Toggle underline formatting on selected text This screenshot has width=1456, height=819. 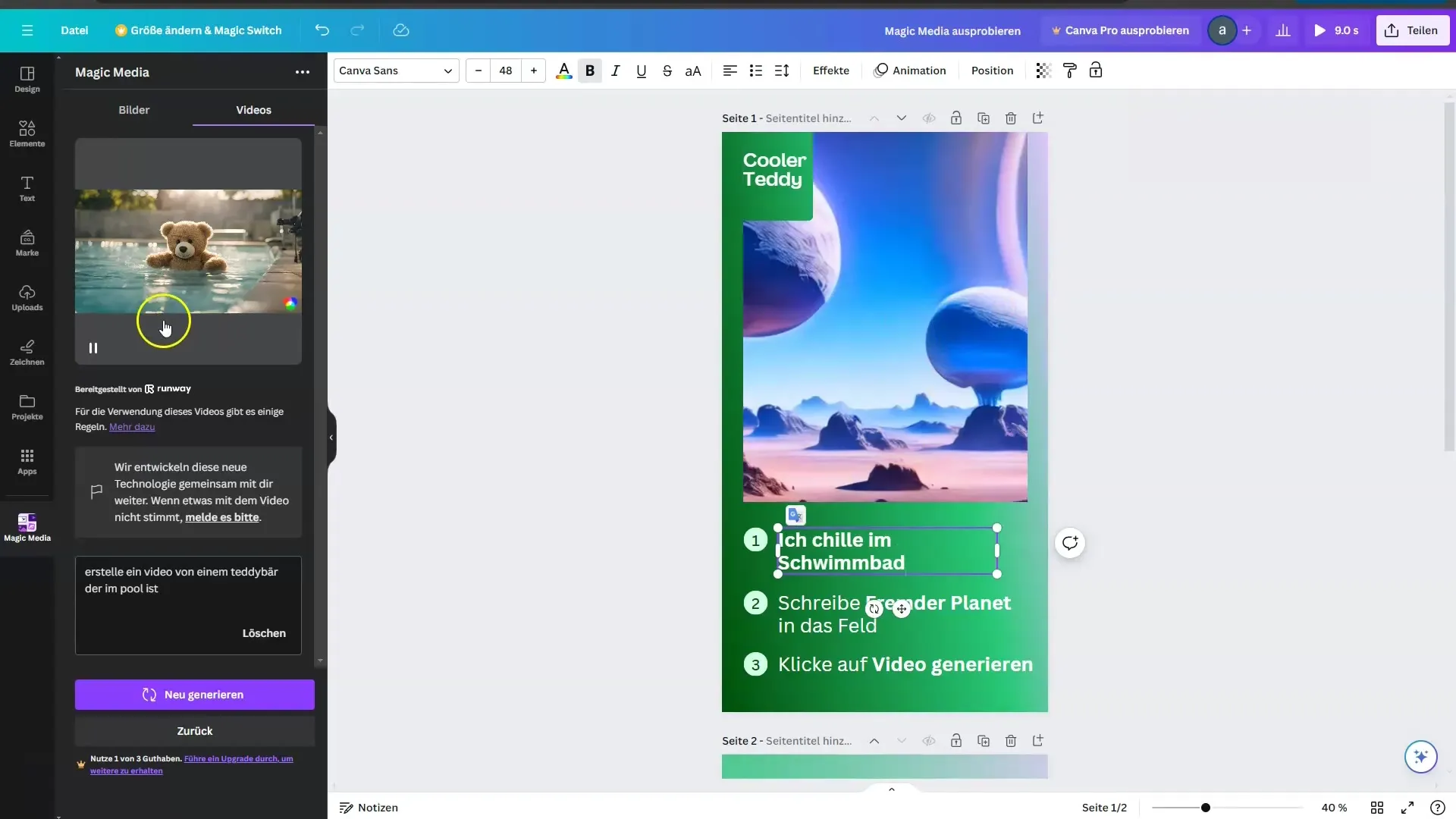641,71
